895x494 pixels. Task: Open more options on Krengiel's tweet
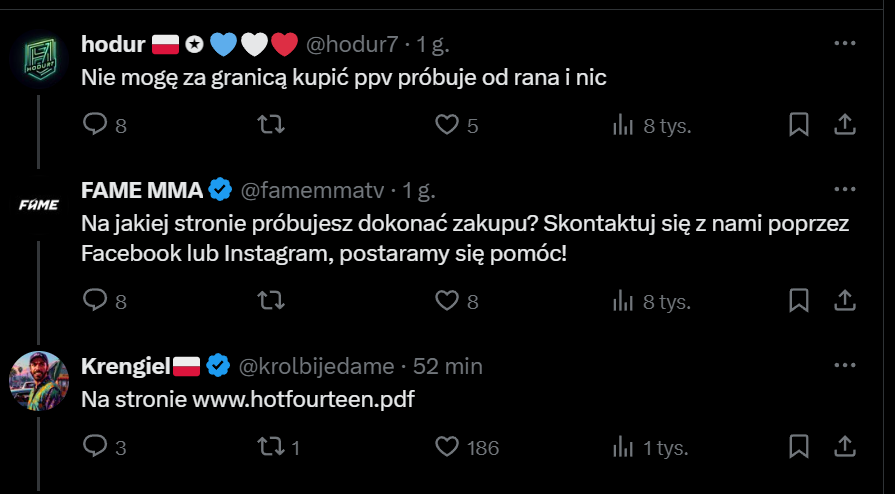[845, 365]
